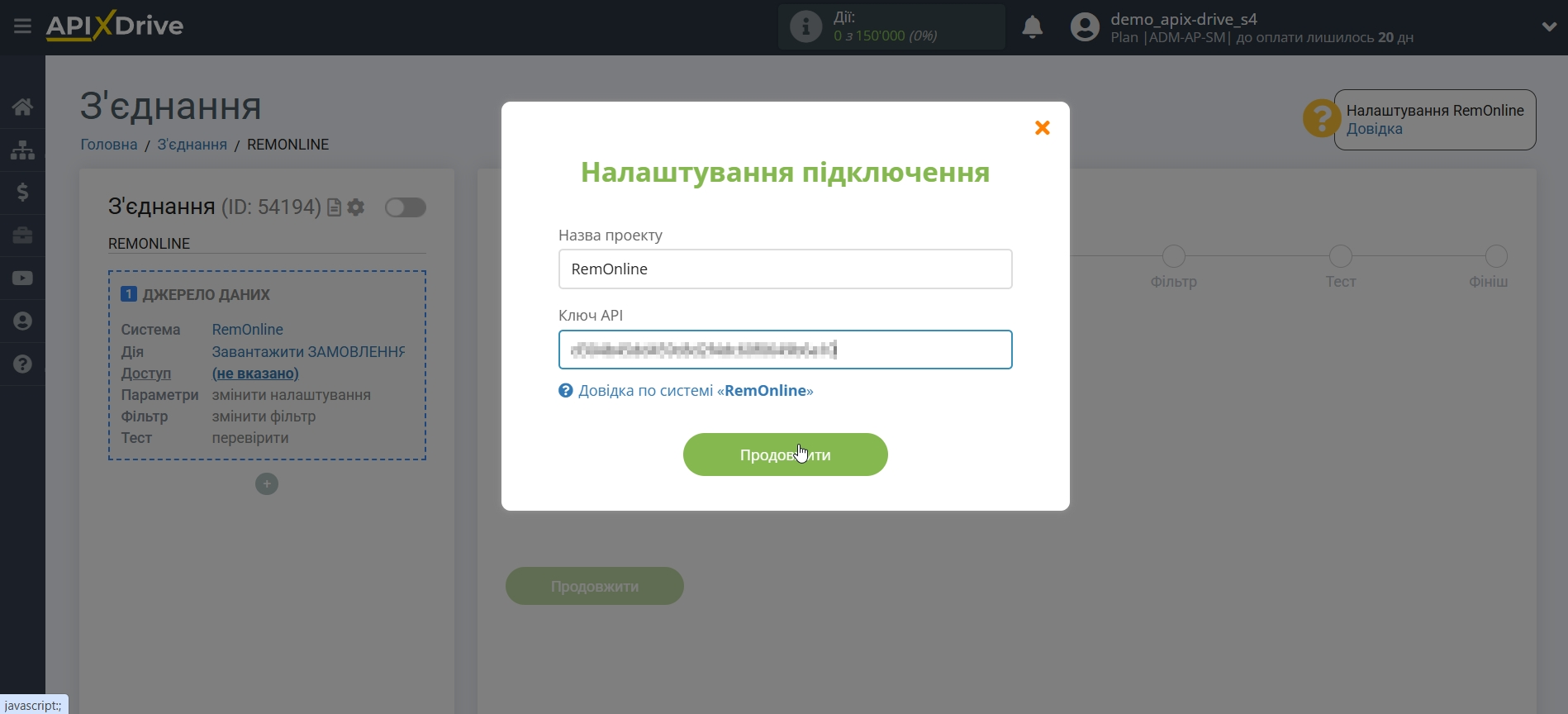Click the Назва проекту input field
This screenshot has height=714, width=1568.
(785, 269)
